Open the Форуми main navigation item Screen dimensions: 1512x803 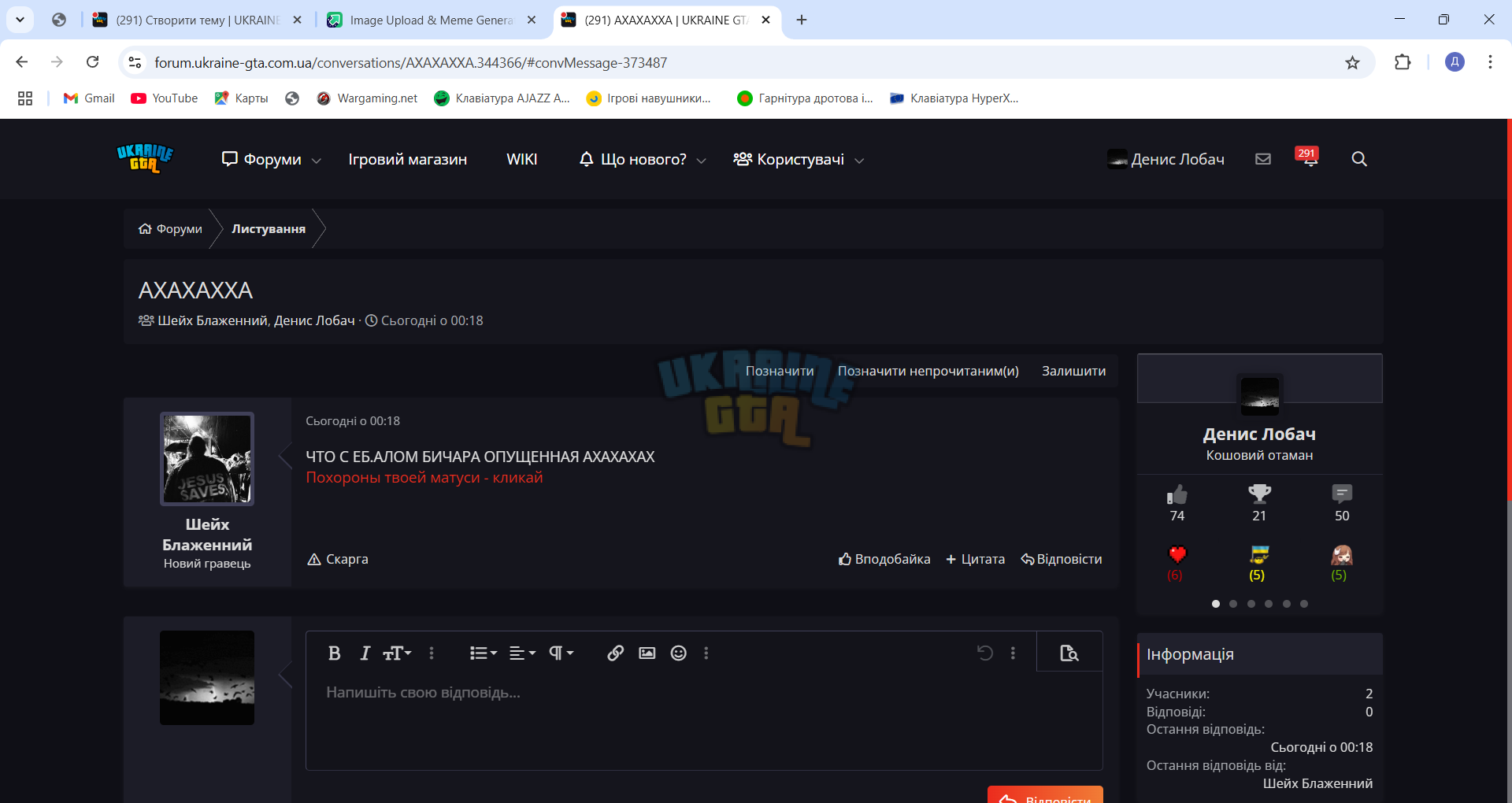261,160
